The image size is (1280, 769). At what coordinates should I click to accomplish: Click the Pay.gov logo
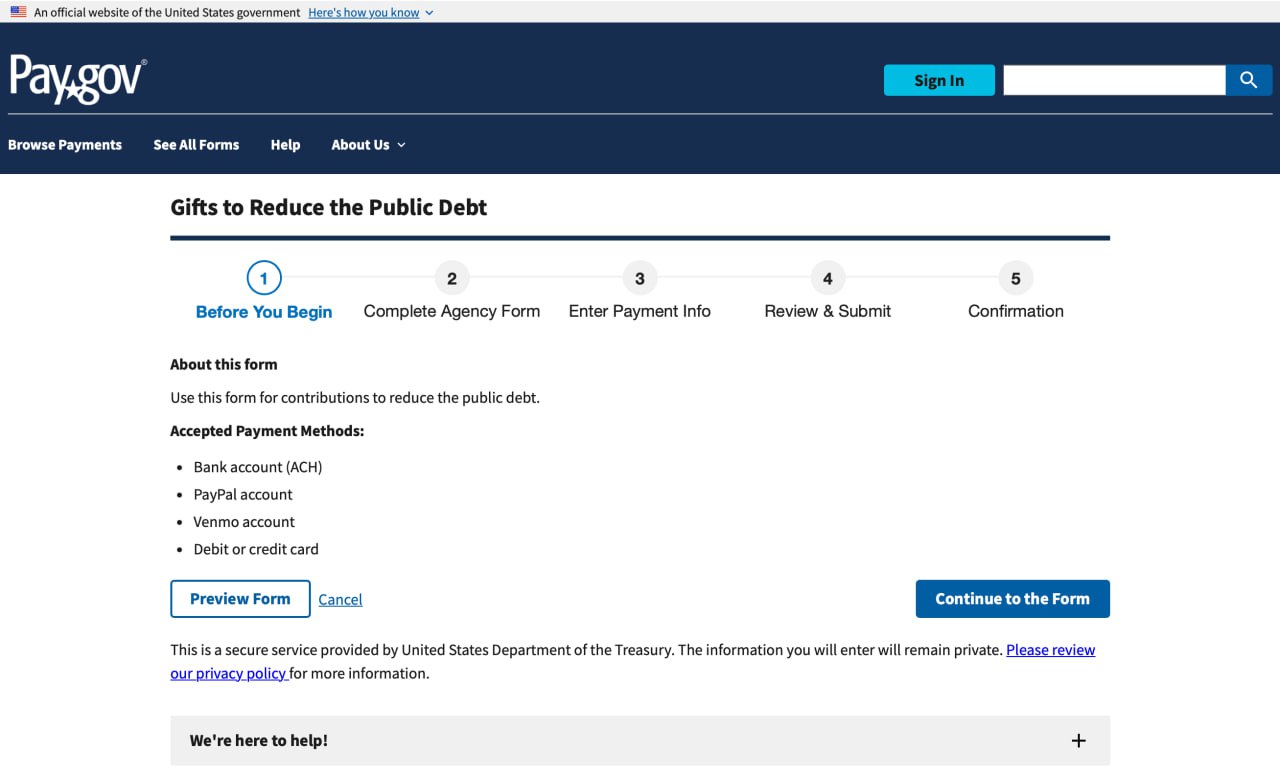click(x=78, y=80)
